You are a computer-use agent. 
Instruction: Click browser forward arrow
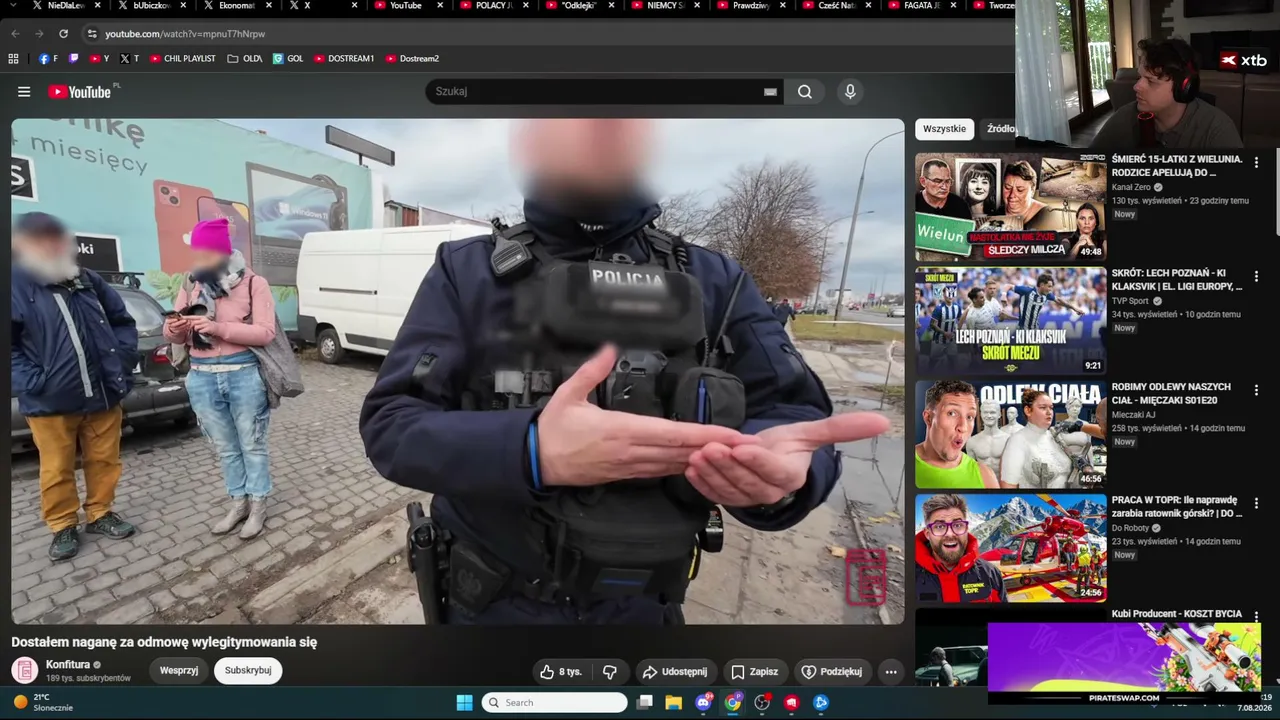point(39,34)
